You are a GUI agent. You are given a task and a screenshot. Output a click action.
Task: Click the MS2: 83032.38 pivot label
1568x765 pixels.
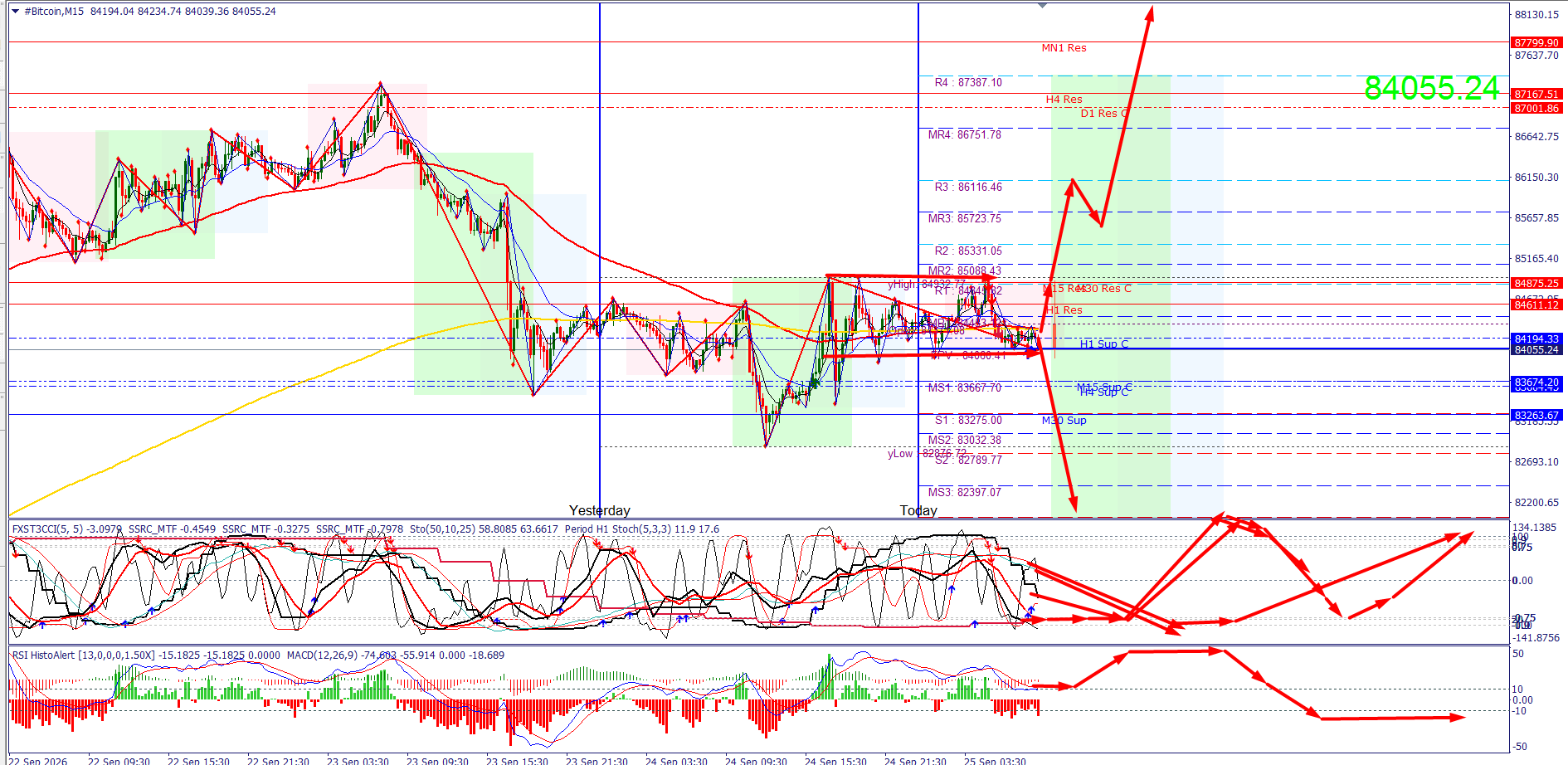pos(965,440)
